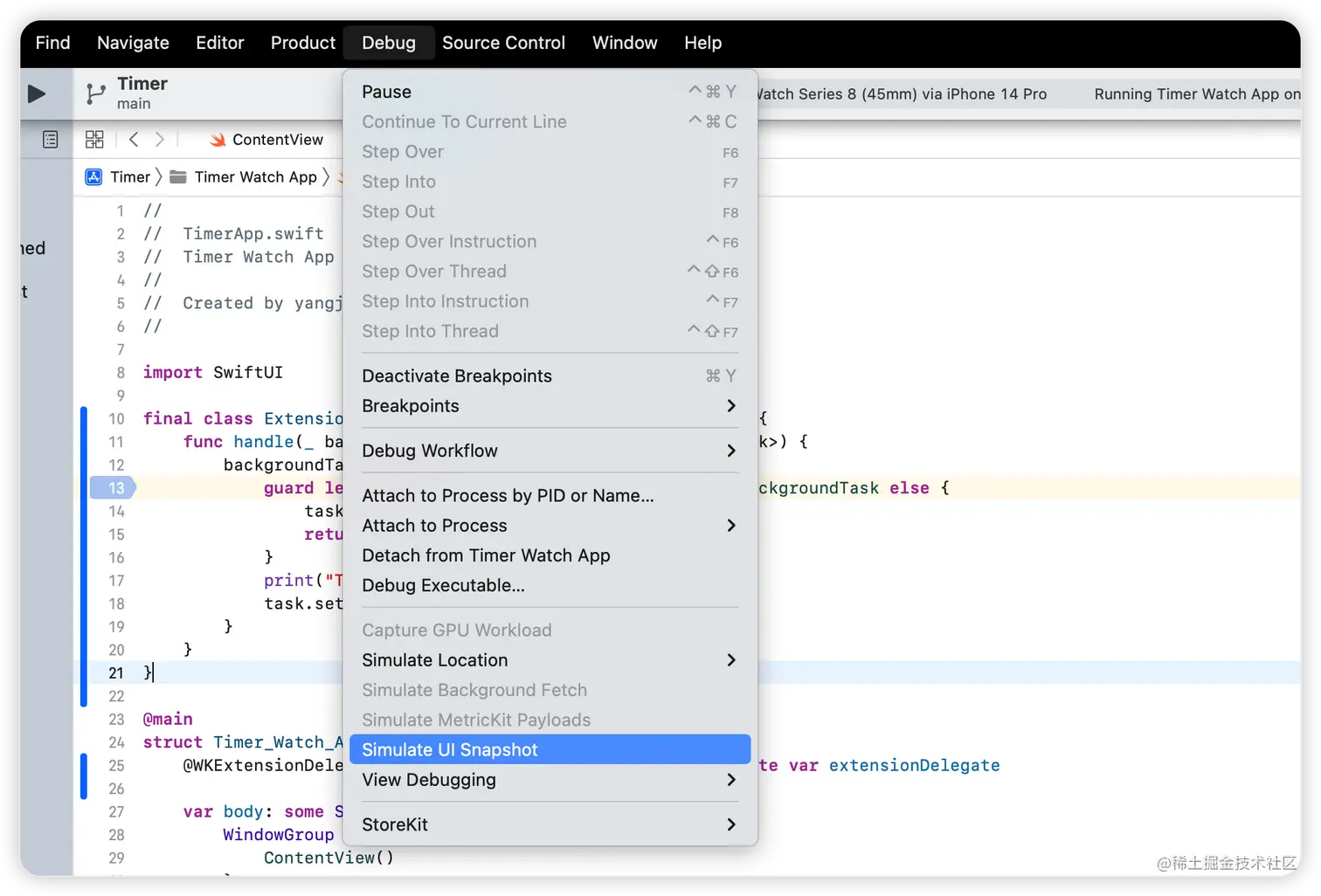Expand the Simulate Location submenu
The height and width of the screenshot is (896, 1321).
pos(550,660)
